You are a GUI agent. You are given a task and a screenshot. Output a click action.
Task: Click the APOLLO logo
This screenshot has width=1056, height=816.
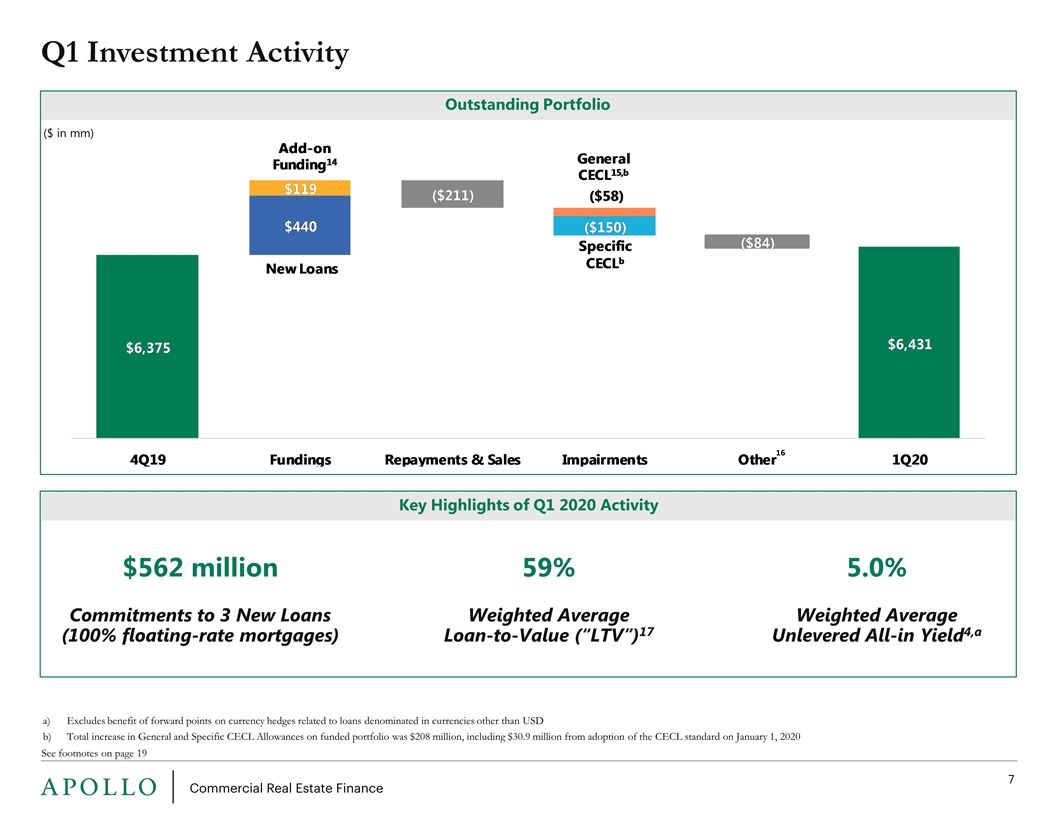(99, 787)
